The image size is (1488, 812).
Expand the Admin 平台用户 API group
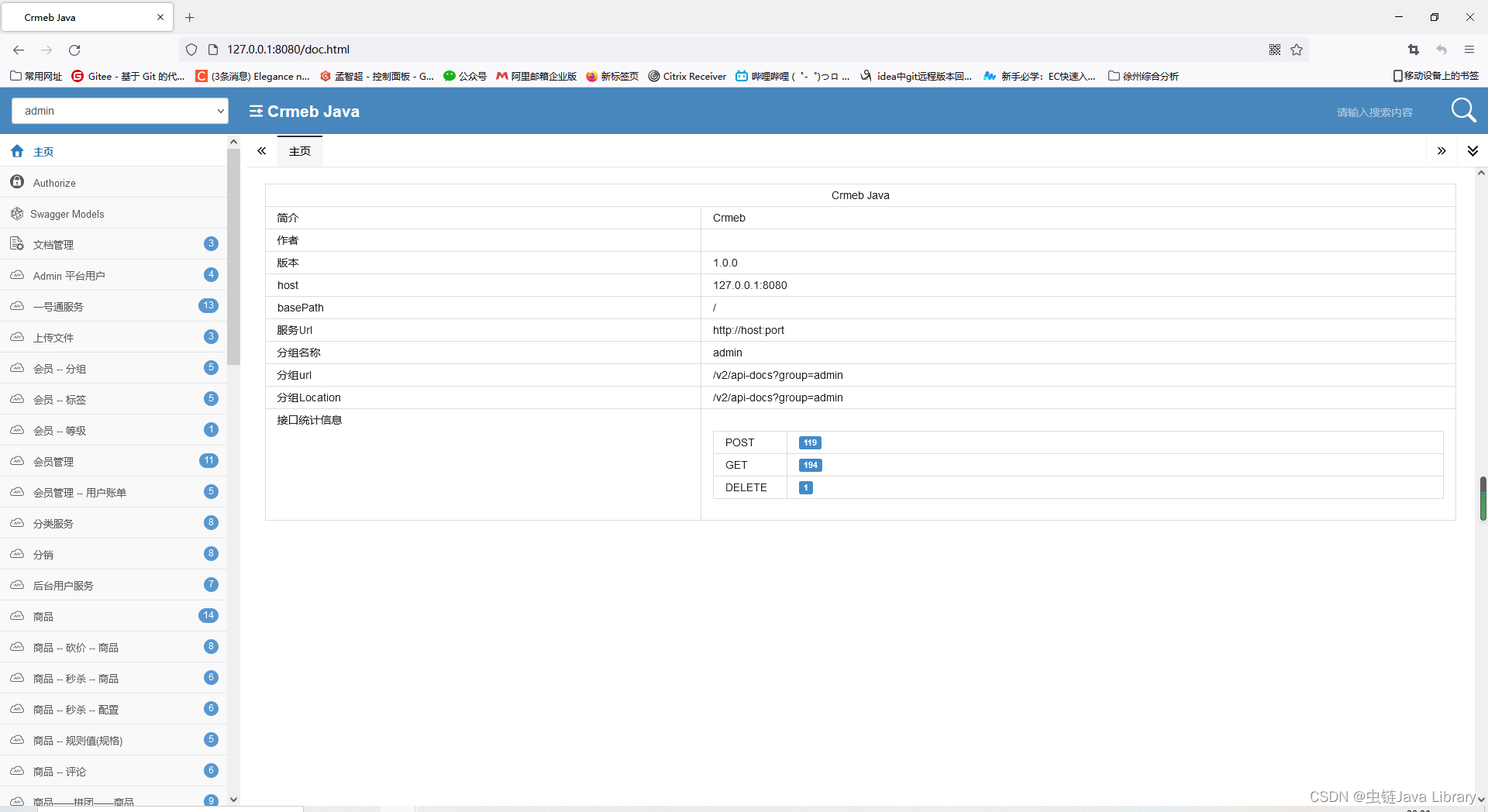coord(113,275)
